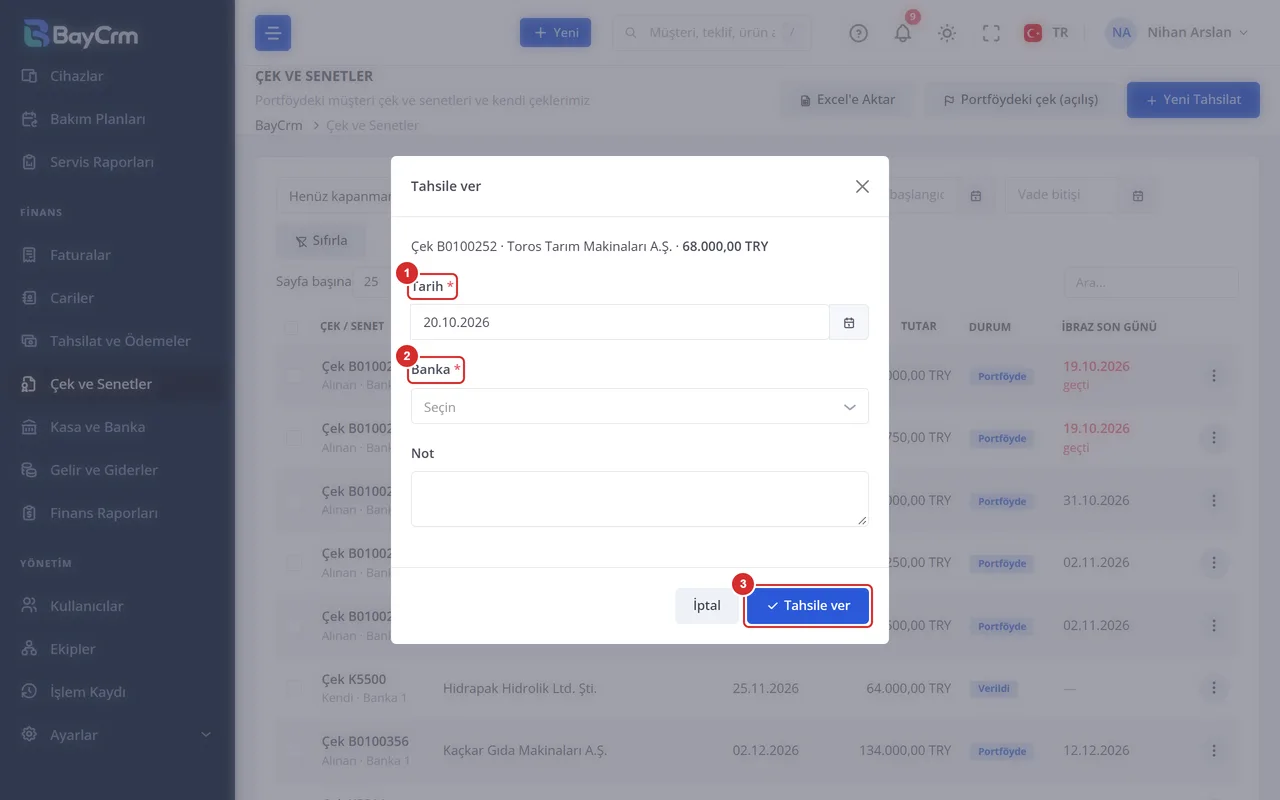This screenshot has height=800, width=1280.
Task: Click the Tarih date input field
Action: coord(620,322)
